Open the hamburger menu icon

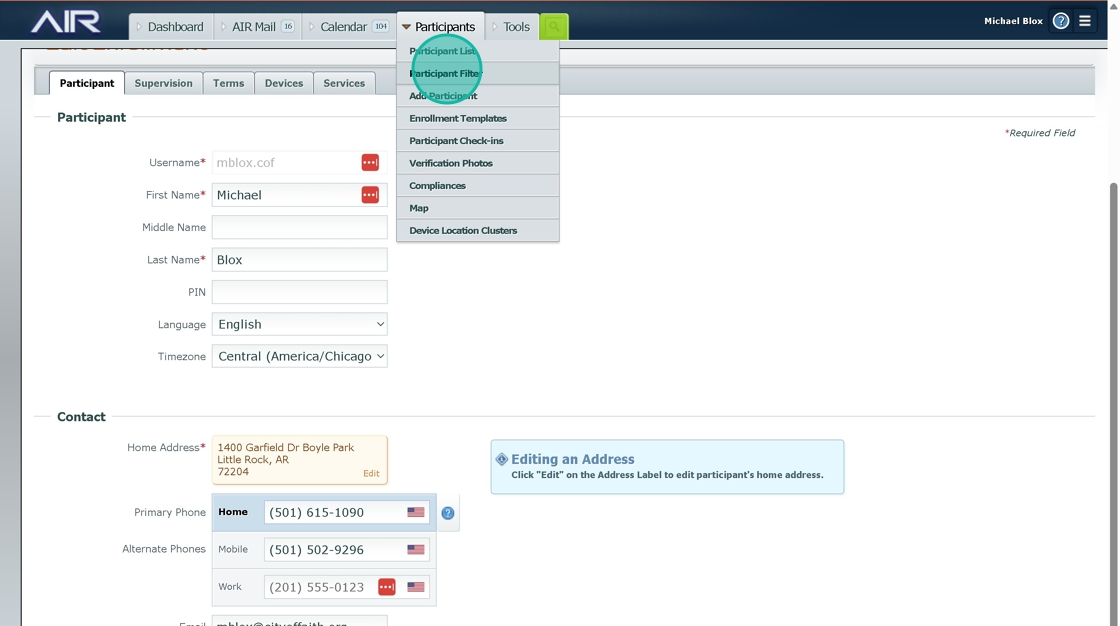click(1084, 21)
